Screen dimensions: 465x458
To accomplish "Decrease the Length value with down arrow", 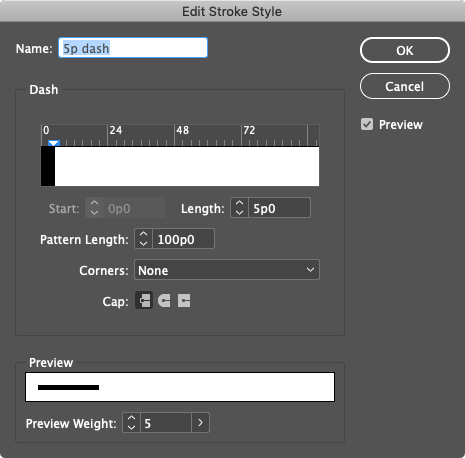I will (239, 212).
